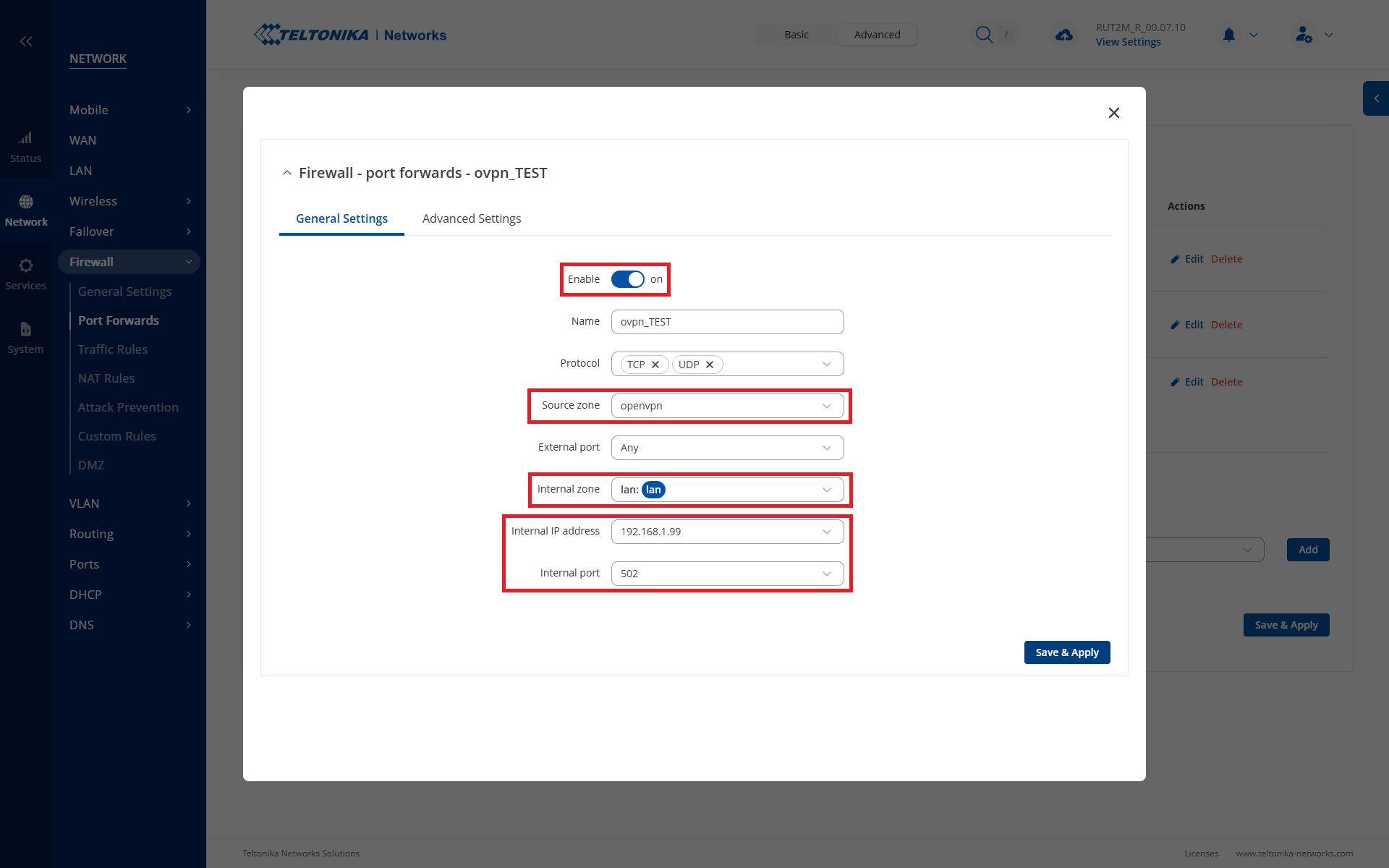This screenshot has width=1389, height=868.
Task: Toggle the Enable switch off
Action: 627,279
